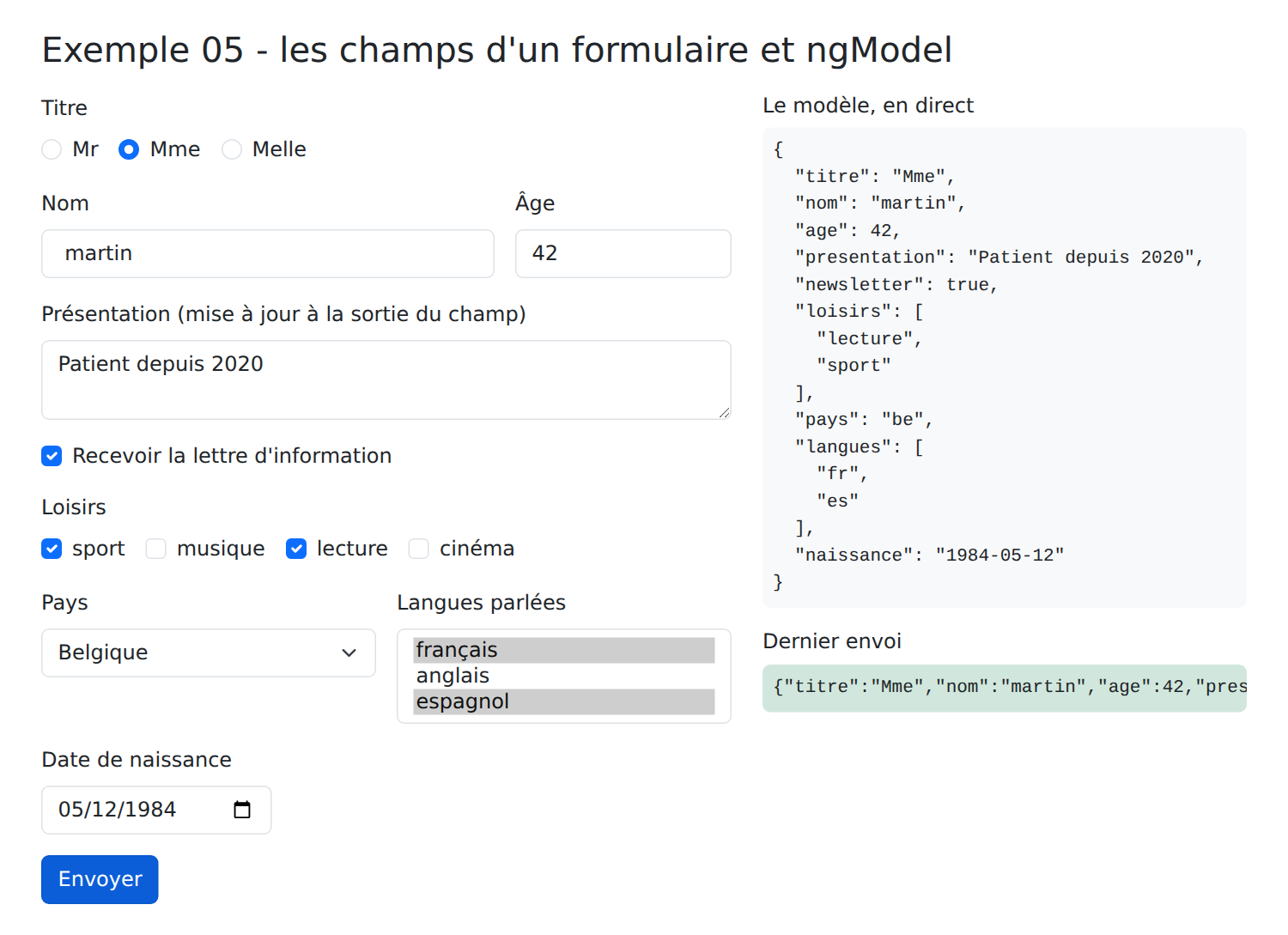Click the "nom": "martin" model line
1288x935 pixels.
(x=880, y=203)
